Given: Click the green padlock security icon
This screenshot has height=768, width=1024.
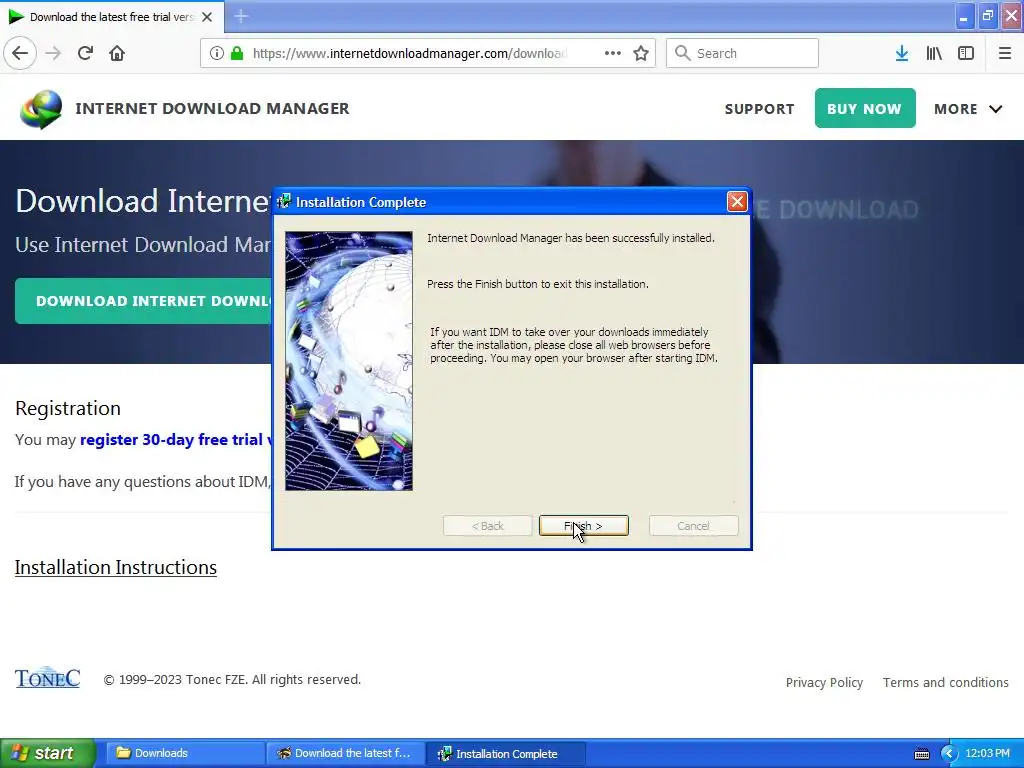Looking at the screenshot, I should (237, 53).
